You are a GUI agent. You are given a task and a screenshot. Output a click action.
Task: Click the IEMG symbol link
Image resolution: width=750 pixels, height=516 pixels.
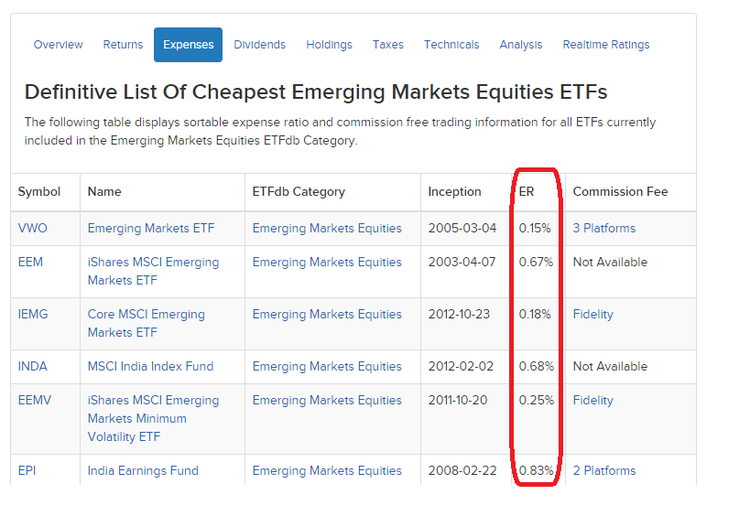(x=33, y=314)
